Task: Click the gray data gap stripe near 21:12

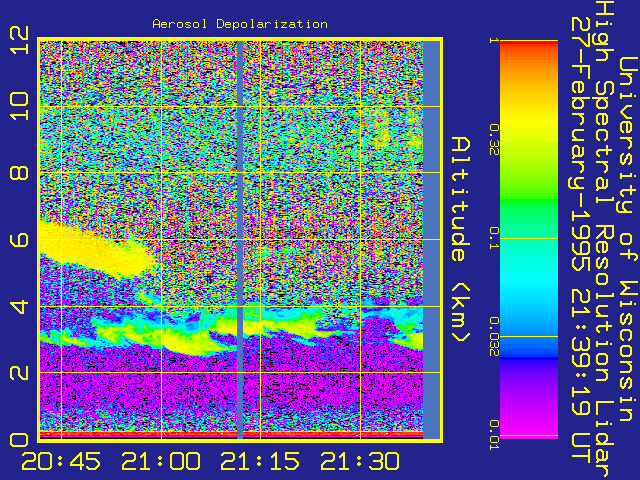Action: tap(240, 240)
